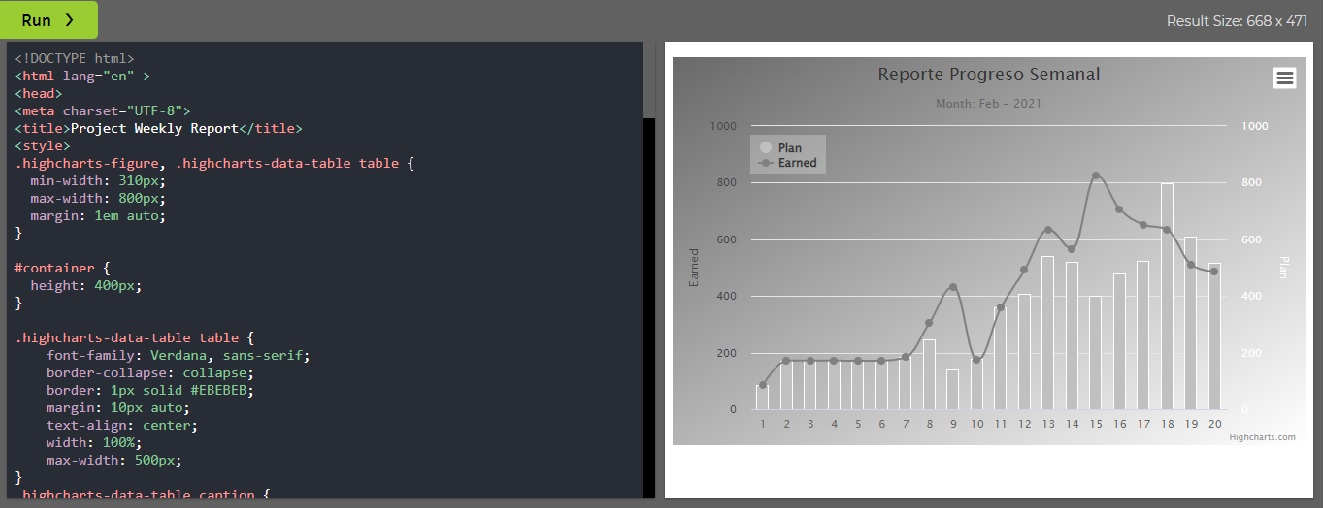
Task: Select the short Plan bar at week 9
Action: (952, 389)
